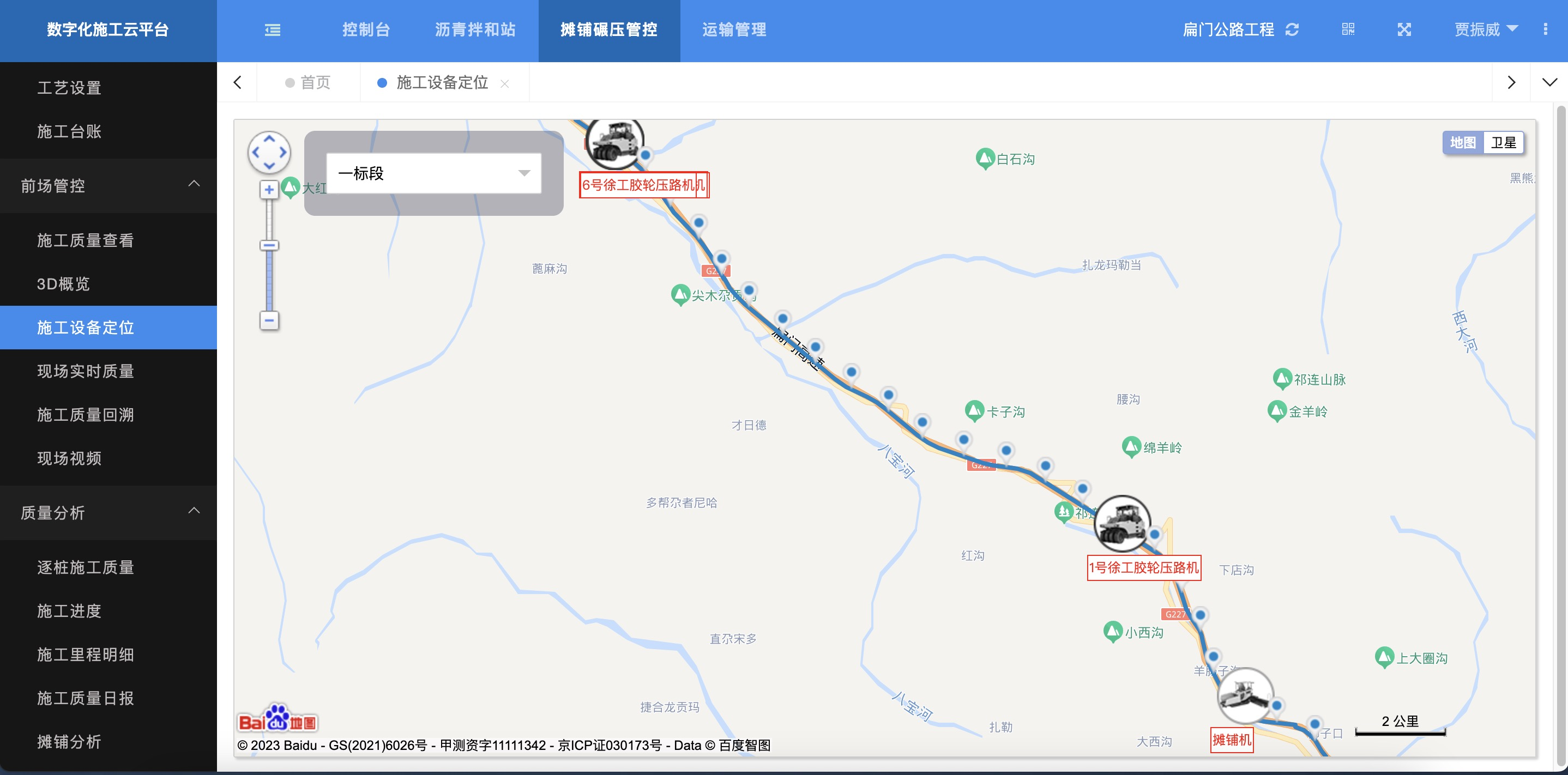The image size is (1568, 775).
Task: Open the 运输管理 top menu
Action: (734, 30)
